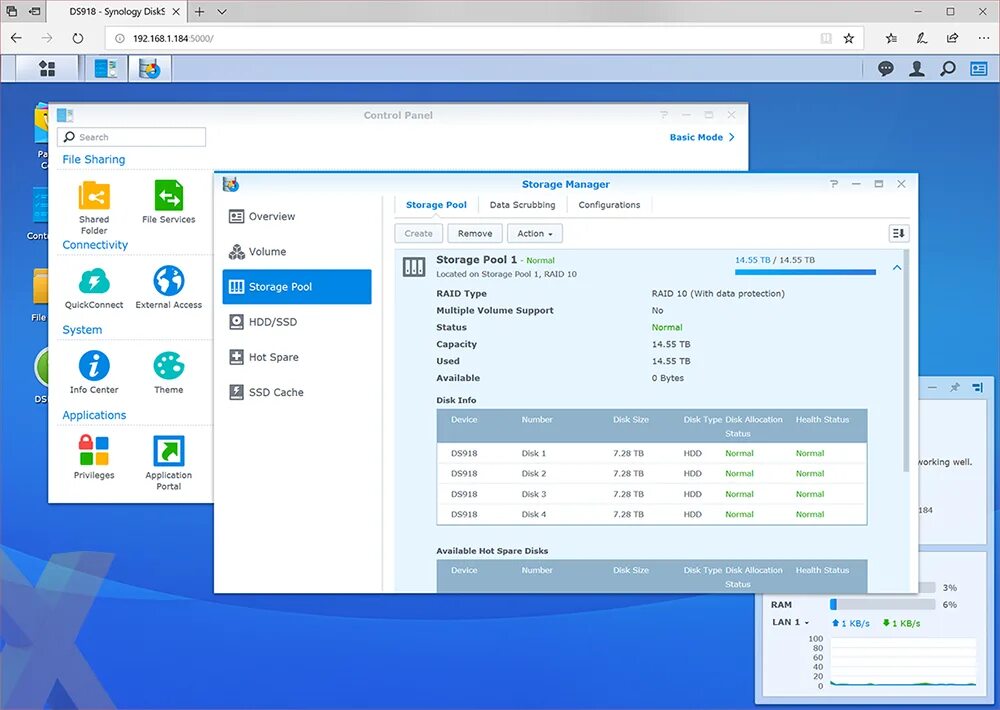The width and height of the screenshot is (1000, 710).
Task: Open the DSM search magnifier icon
Action: pyautogui.click(x=948, y=68)
